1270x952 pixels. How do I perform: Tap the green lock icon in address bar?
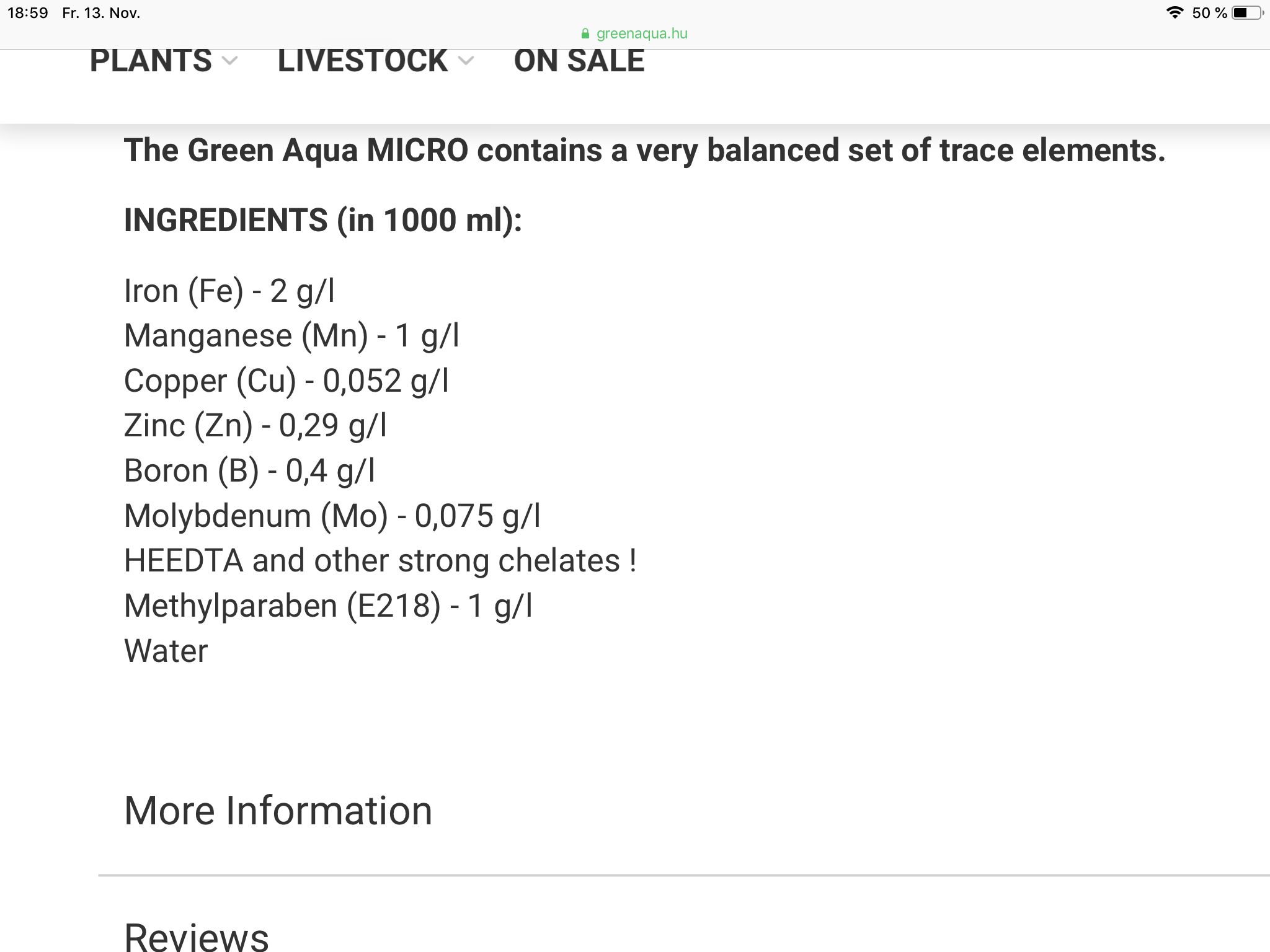pos(585,33)
